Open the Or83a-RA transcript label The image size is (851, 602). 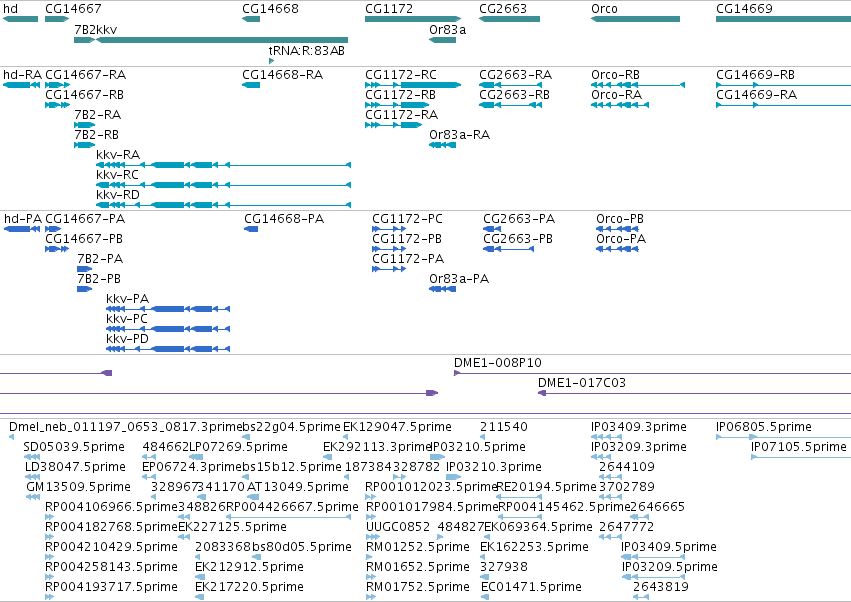coord(460,135)
